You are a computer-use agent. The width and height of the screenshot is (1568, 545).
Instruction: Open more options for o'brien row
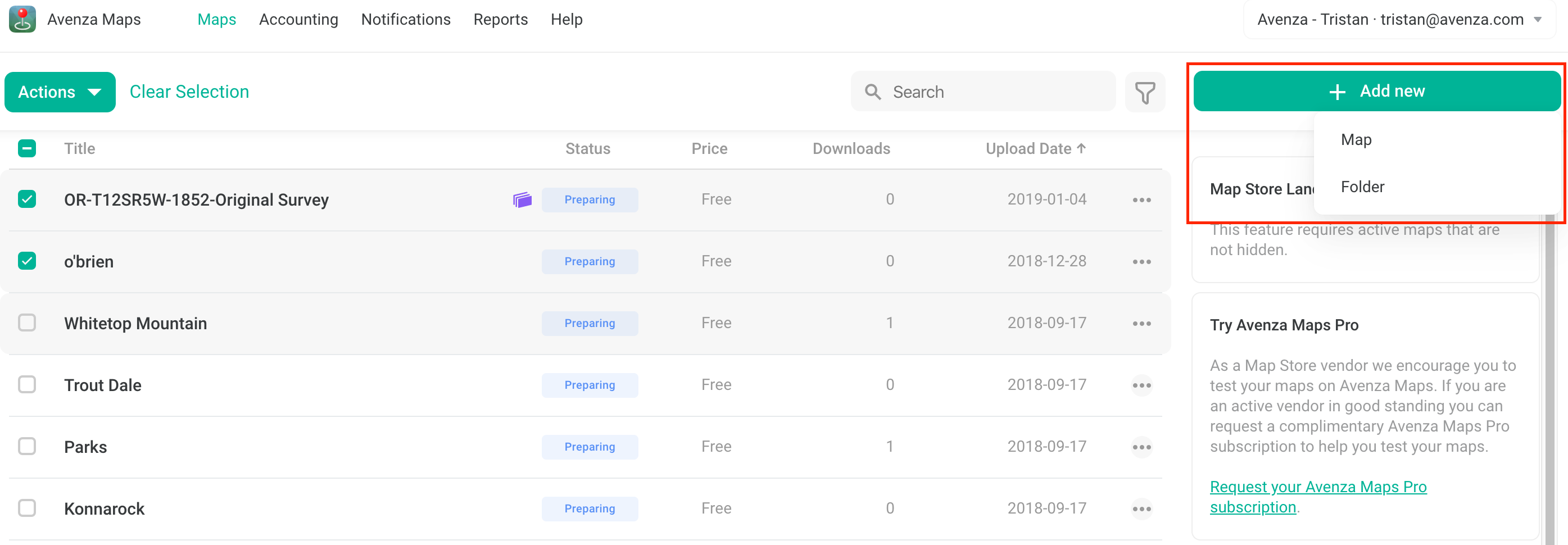point(1141,262)
